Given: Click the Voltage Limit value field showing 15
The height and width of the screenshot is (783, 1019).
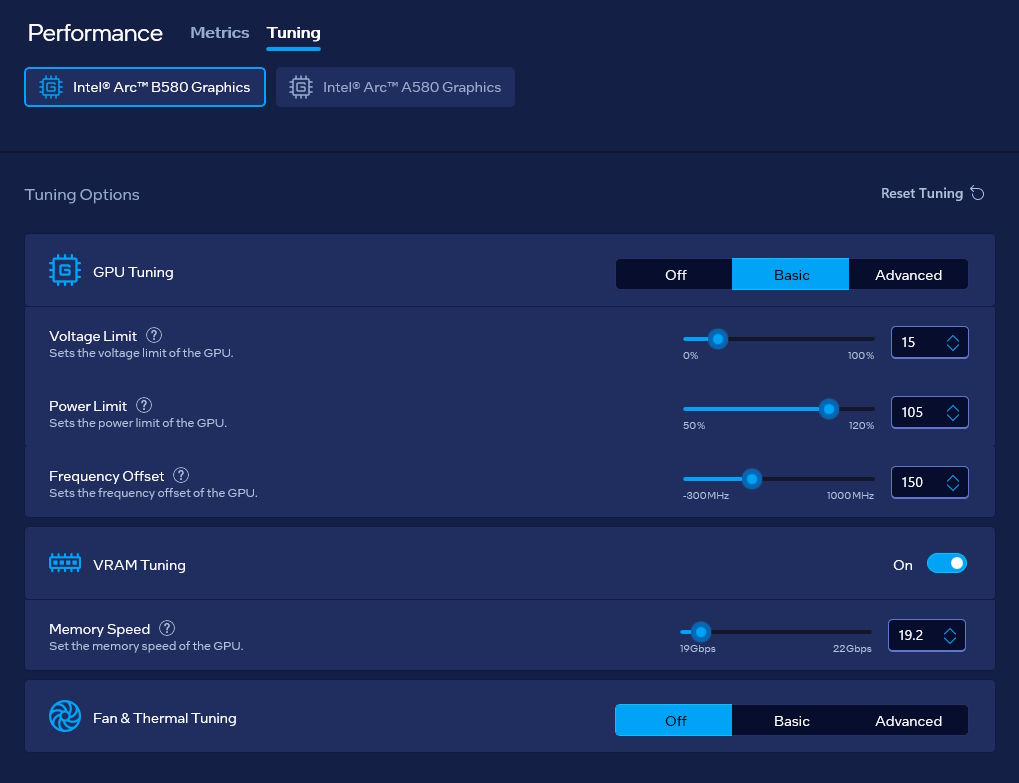Looking at the screenshot, I should (x=929, y=342).
